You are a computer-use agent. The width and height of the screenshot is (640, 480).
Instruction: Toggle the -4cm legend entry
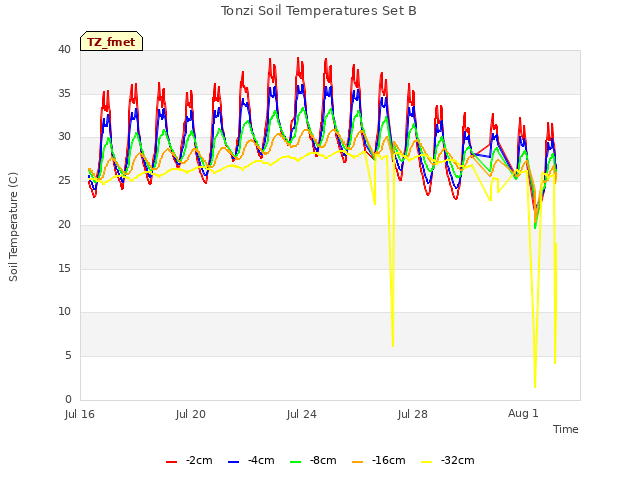tap(251, 460)
